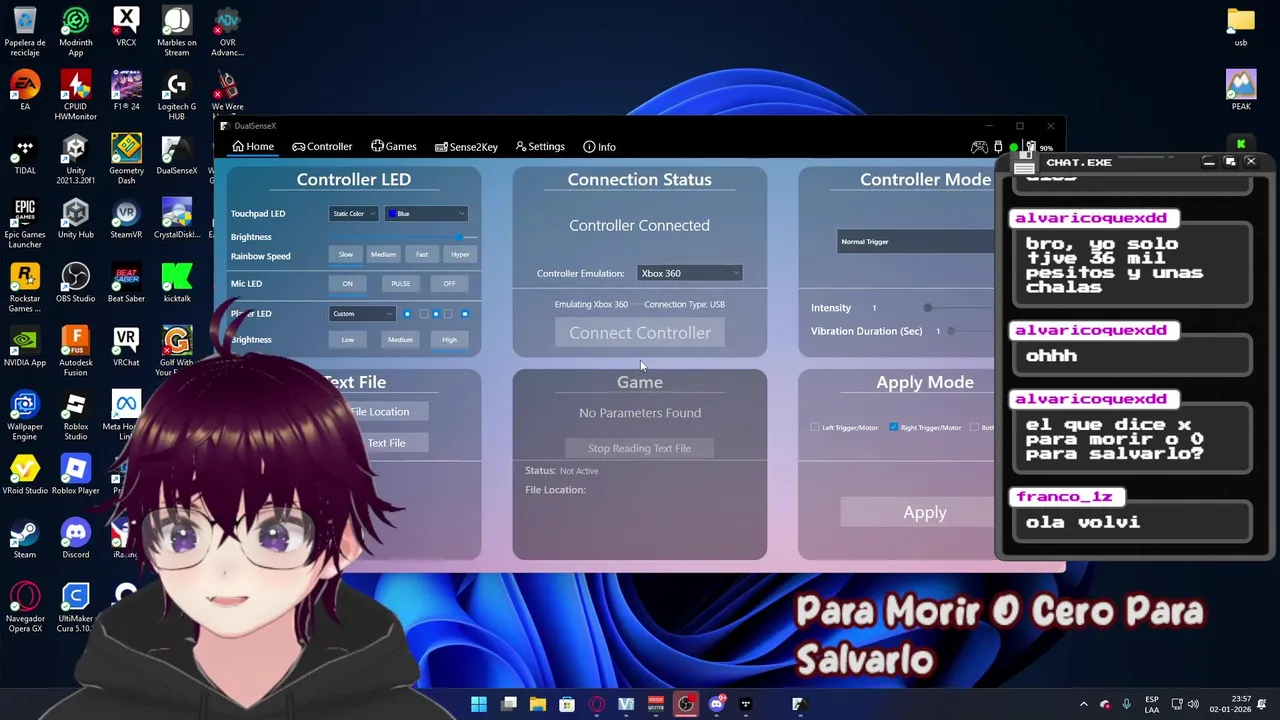The image size is (1280, 720).
Task: Expand the Controller Emulation Xbox 360 dropdown
Action: click(690, 273)
